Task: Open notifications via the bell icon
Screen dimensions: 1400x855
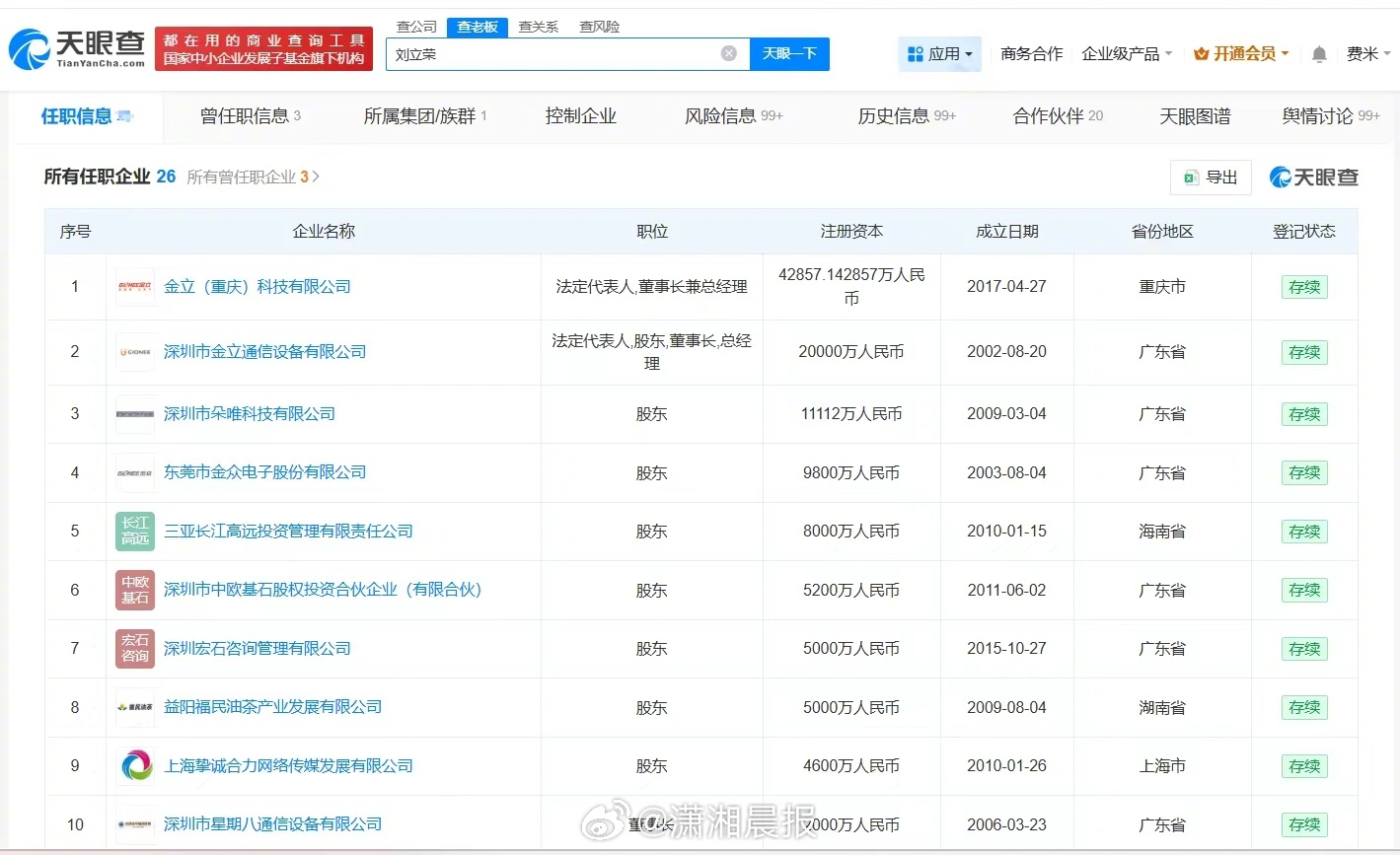Action: pos(1319,54)
